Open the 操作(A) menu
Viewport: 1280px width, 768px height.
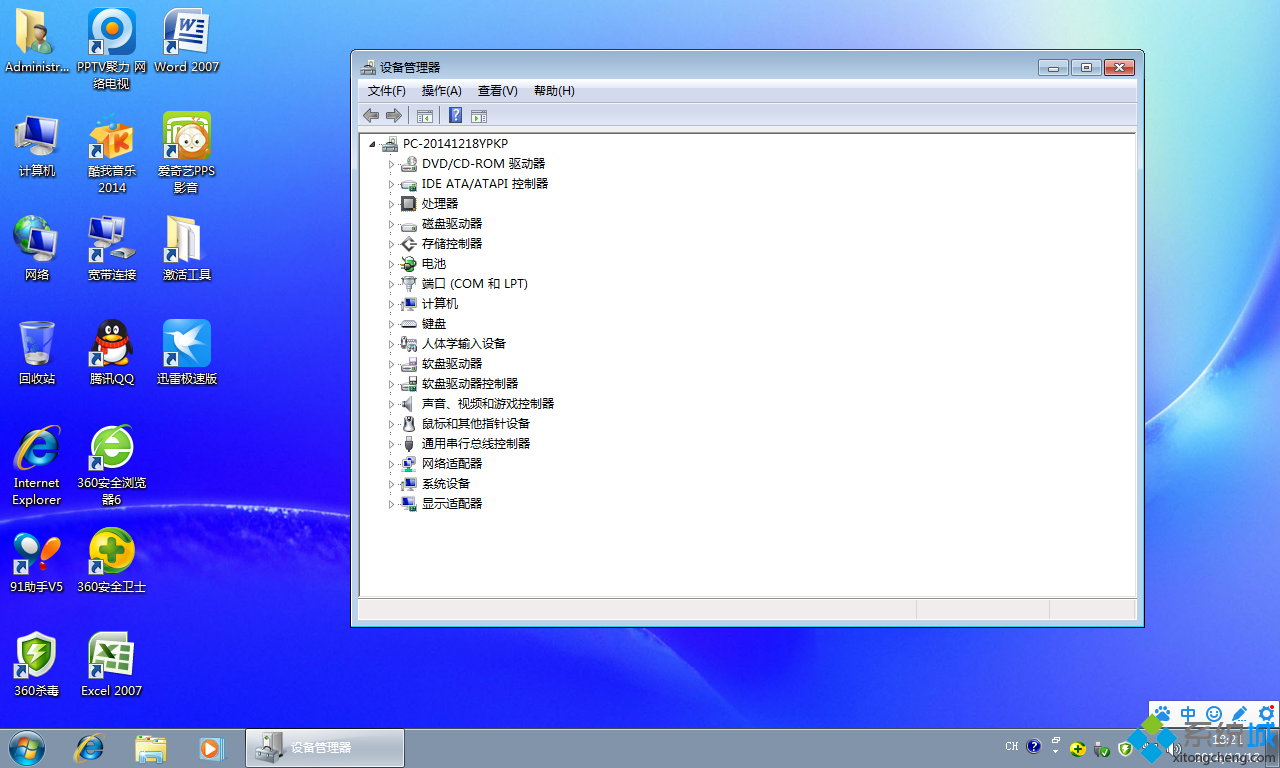click(441, 91)
